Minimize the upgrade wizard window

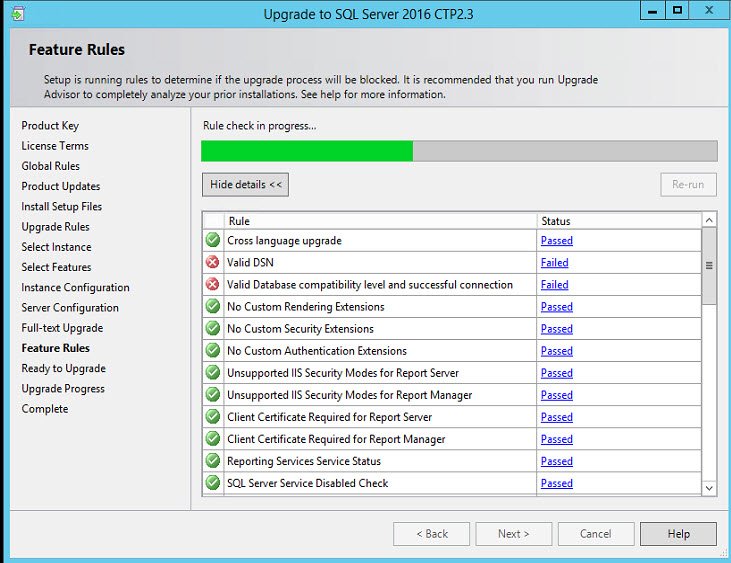(x=653, y=10)
